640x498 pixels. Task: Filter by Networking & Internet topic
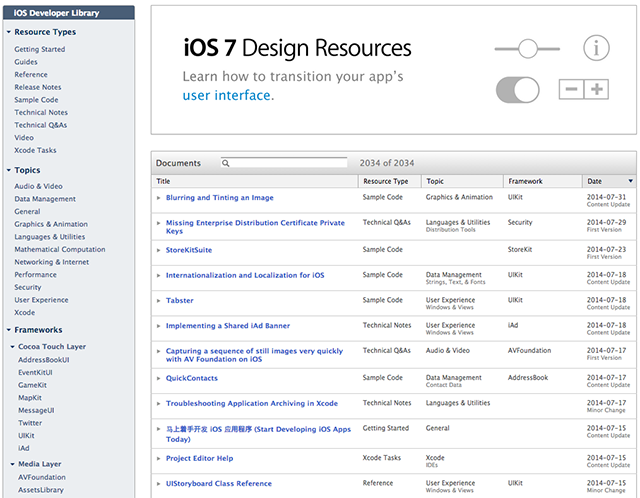(x=51, y=262)
